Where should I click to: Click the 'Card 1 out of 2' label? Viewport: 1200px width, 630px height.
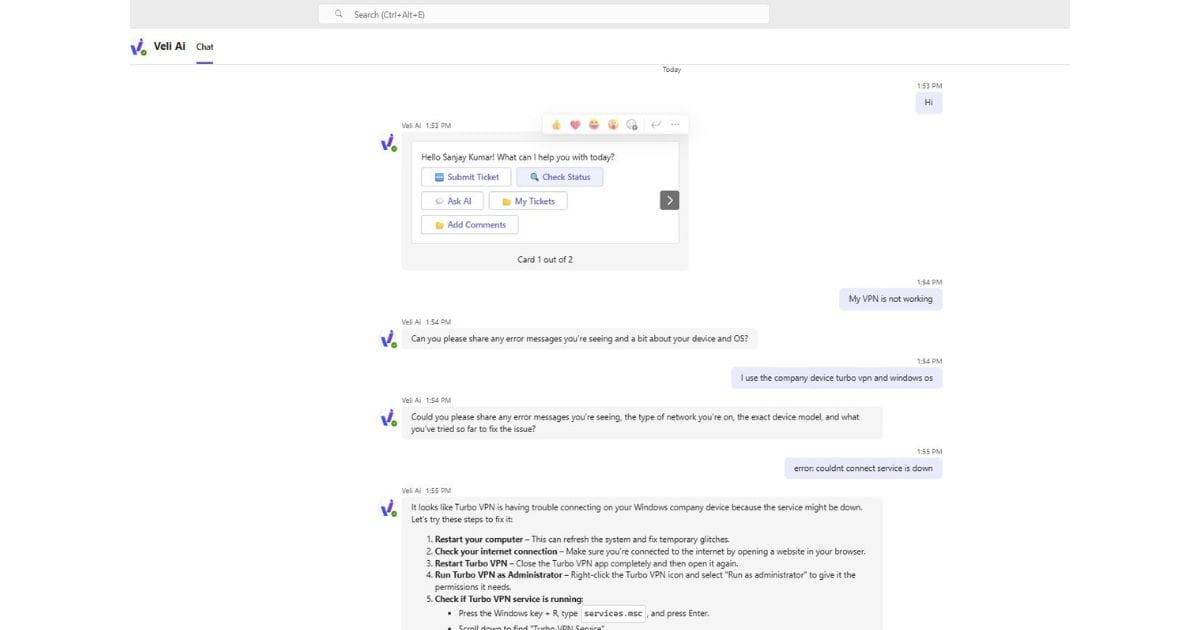click(x=545, y=259)
